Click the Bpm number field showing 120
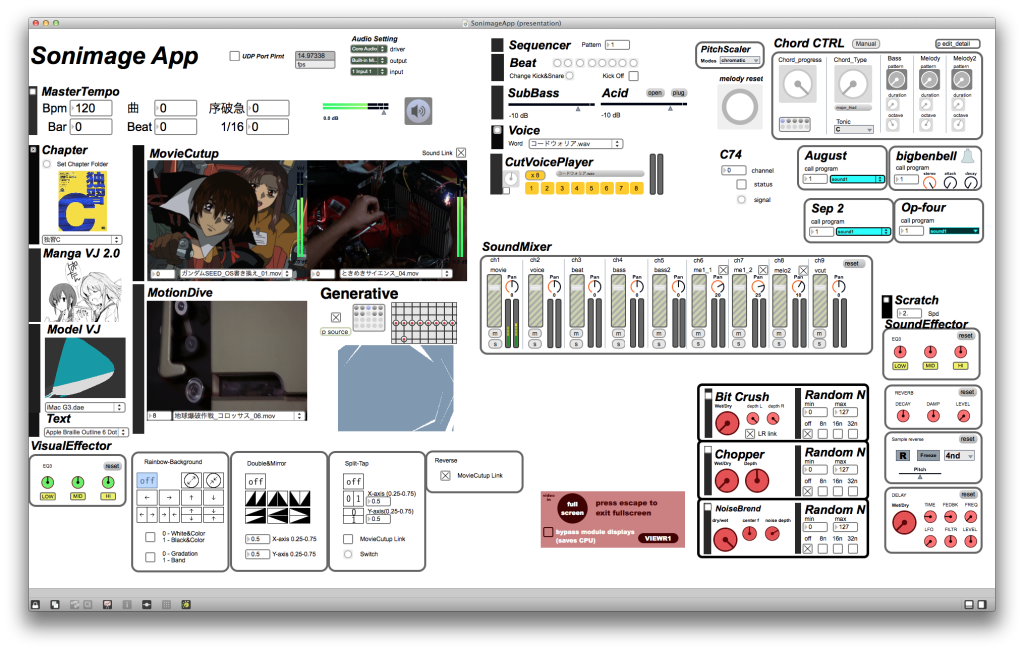The image size is (1024, 651). coord(96,108)
